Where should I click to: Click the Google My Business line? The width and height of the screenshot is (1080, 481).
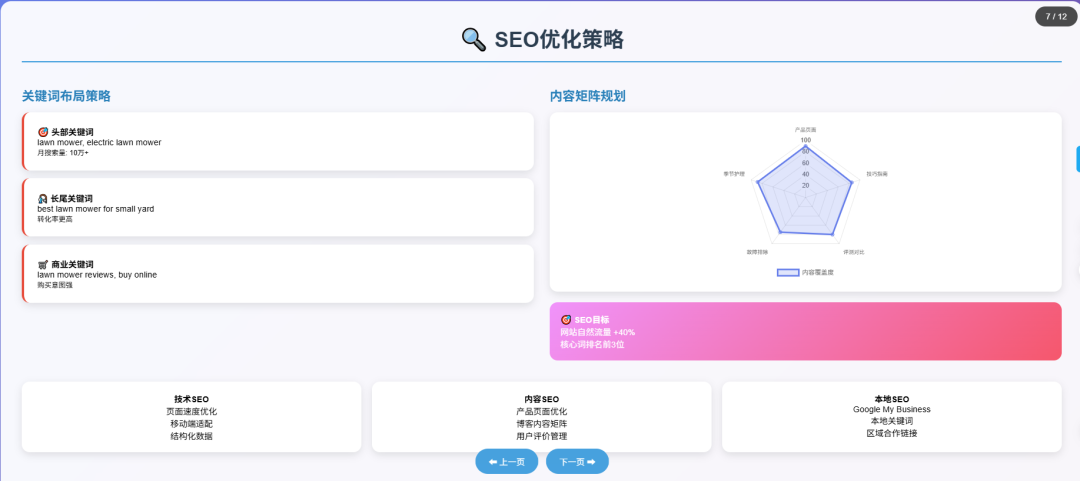click(892, 409)
